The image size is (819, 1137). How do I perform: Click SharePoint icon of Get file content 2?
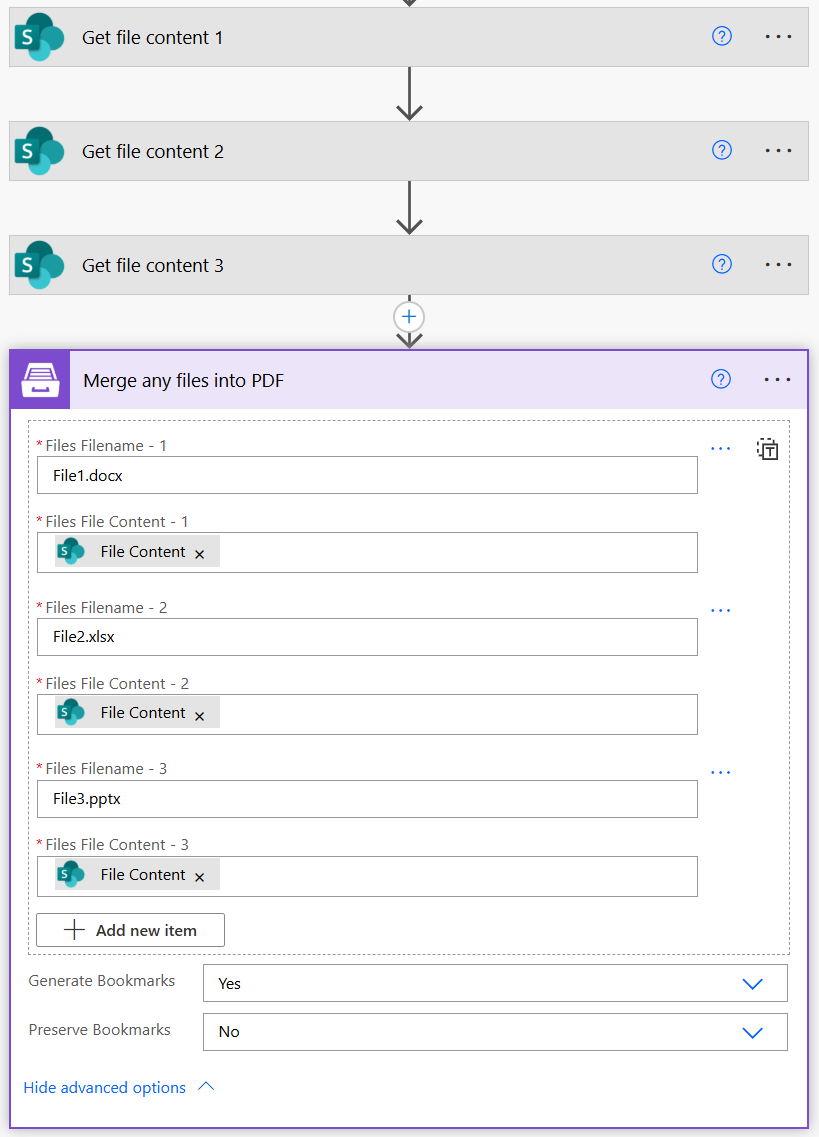point(39,151)
